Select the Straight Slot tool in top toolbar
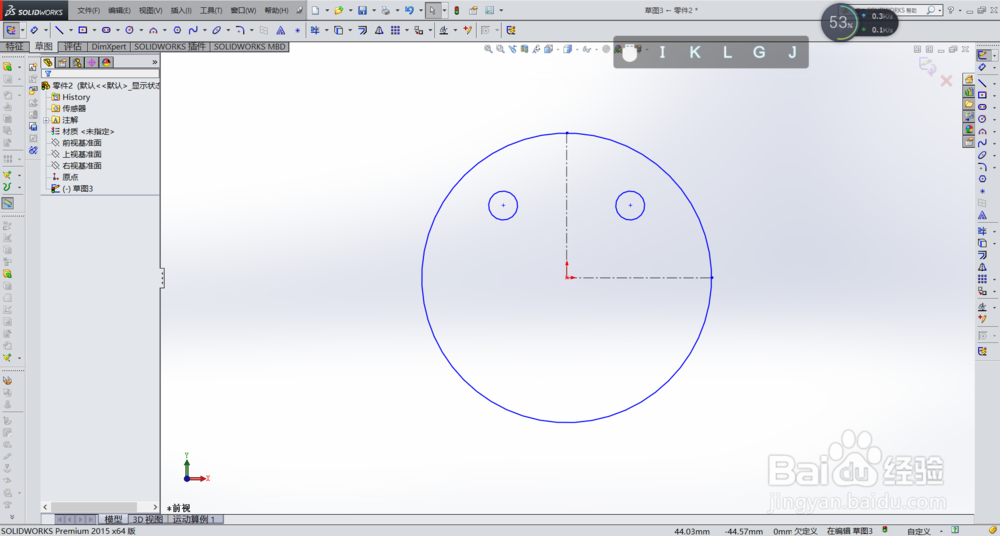 (x=106, y=30)
